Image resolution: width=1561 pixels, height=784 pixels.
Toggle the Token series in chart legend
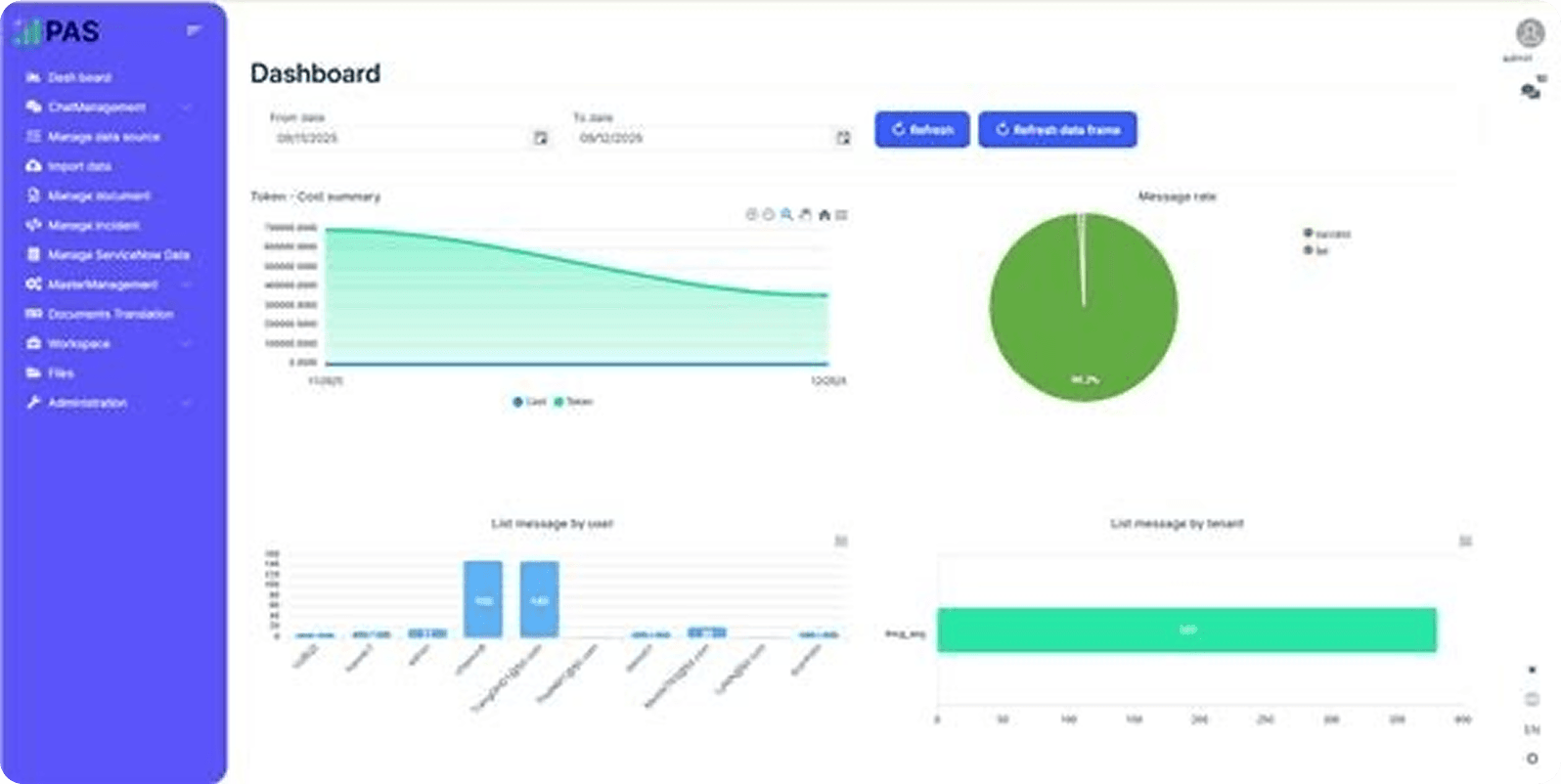tap(574, 402)
